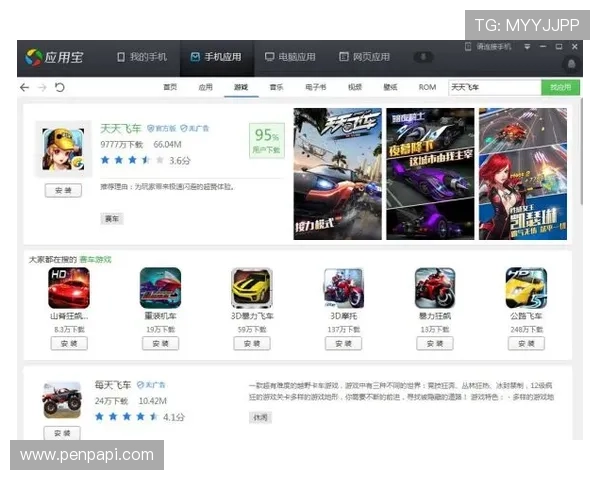The image size is (600, 480).
Task: Open 我的手机 tab
Action: pos(142,57)
